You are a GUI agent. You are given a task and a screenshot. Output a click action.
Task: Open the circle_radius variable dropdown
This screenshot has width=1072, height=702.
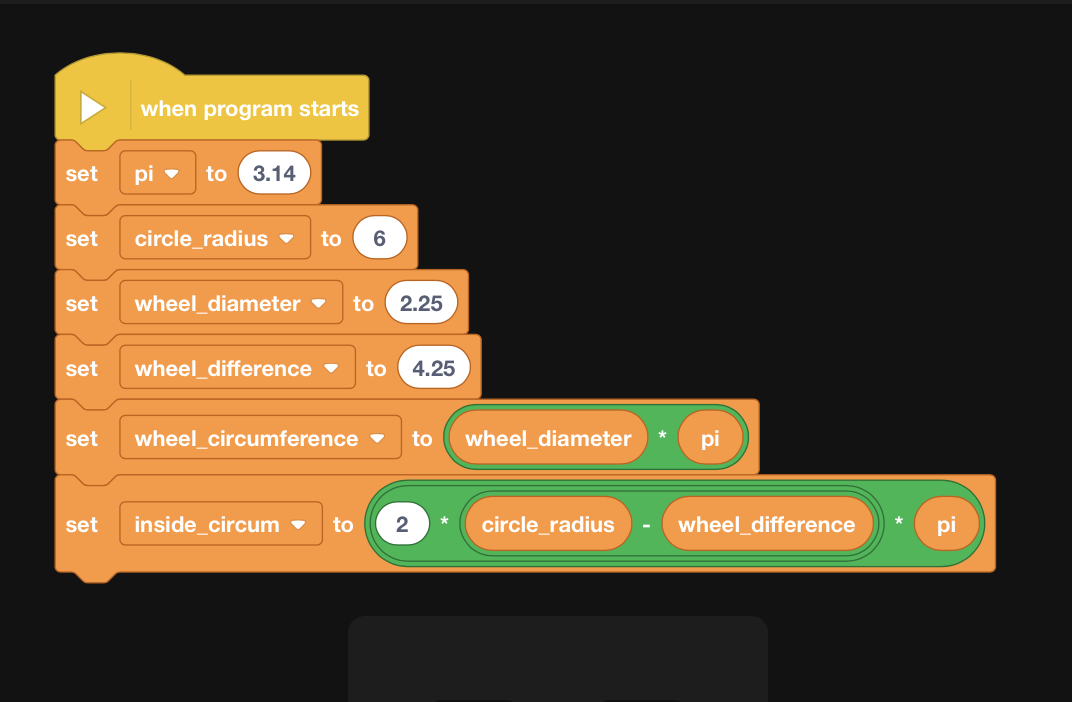tap(215, 238)
